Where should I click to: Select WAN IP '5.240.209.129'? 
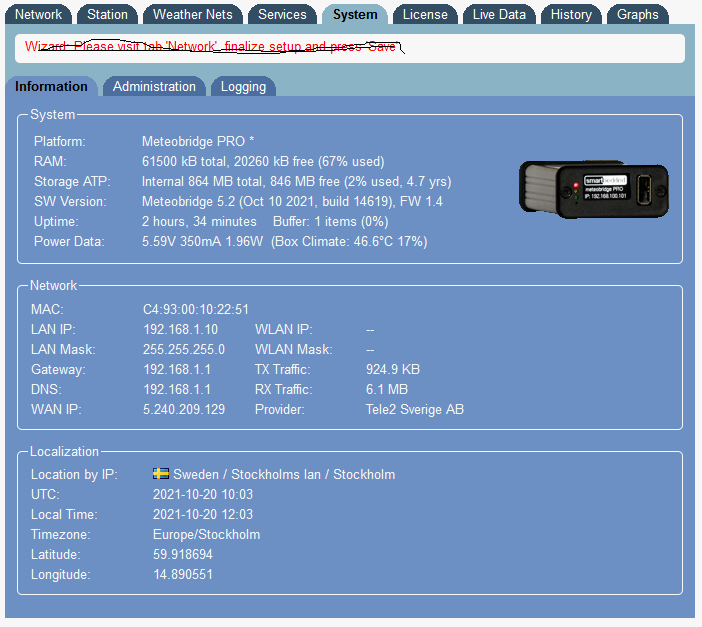pos(184,409)
